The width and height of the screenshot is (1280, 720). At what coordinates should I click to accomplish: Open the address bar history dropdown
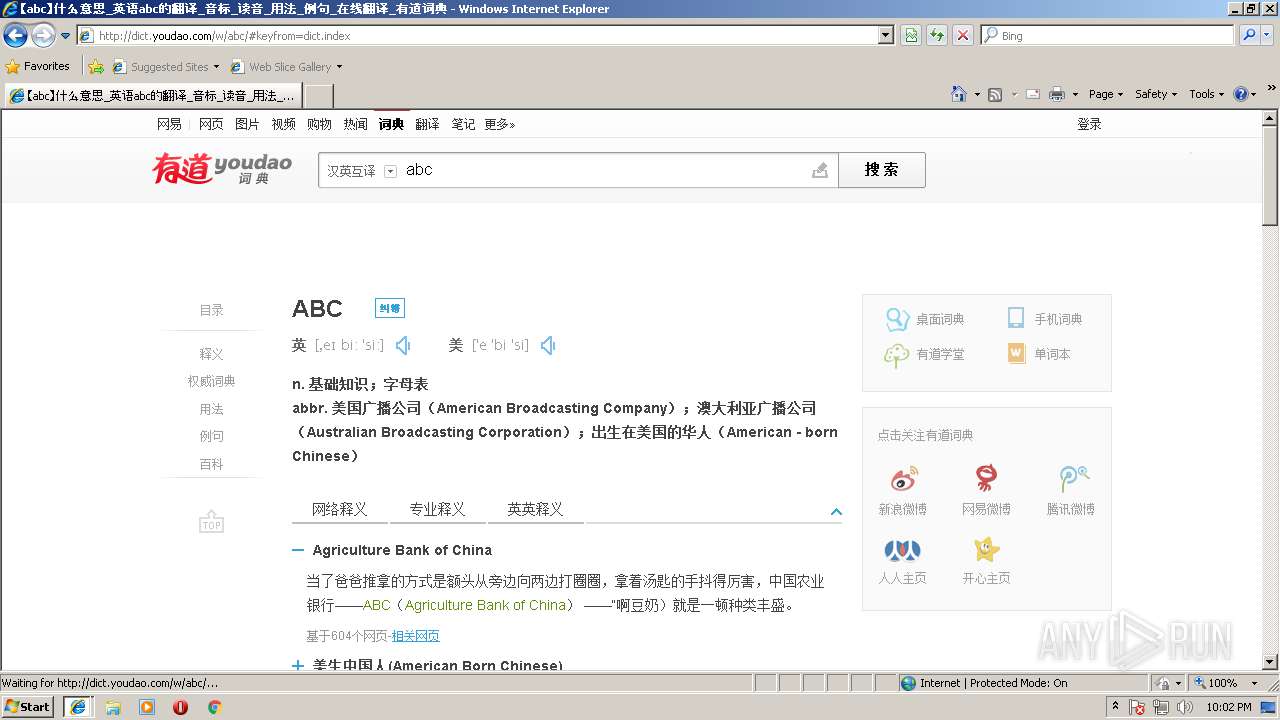click(x=886, y=35)
